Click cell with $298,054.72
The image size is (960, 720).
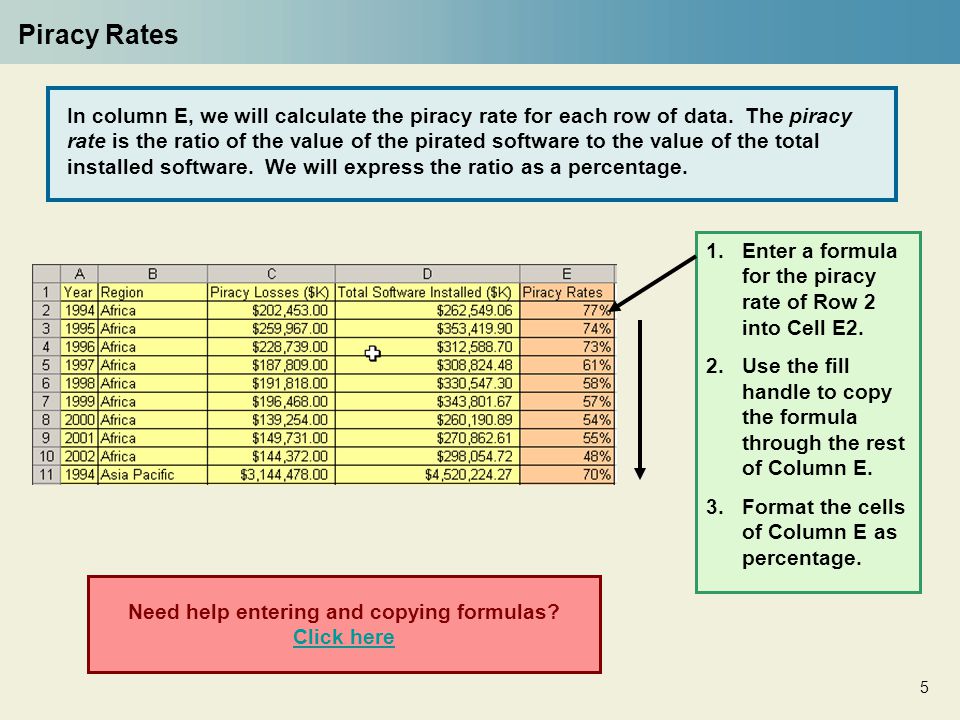pyautogui.click(x=427, y=457)
